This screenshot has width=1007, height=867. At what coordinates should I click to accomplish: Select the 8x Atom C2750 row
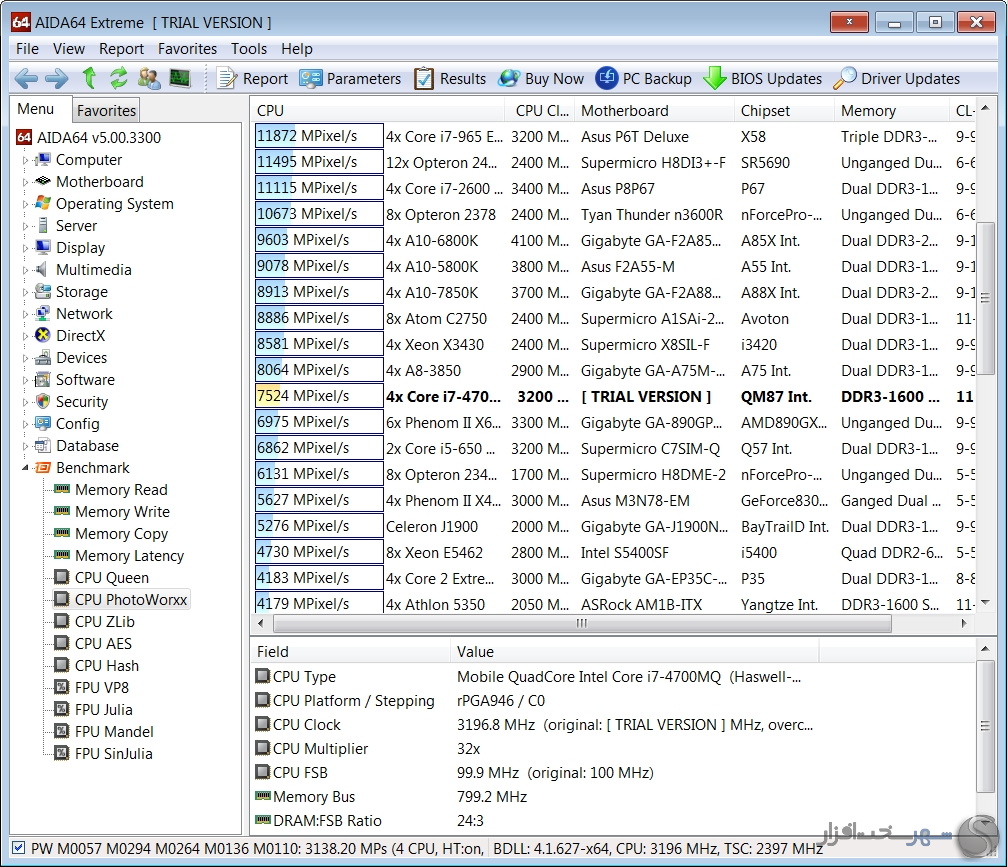(x=615, y=319)
